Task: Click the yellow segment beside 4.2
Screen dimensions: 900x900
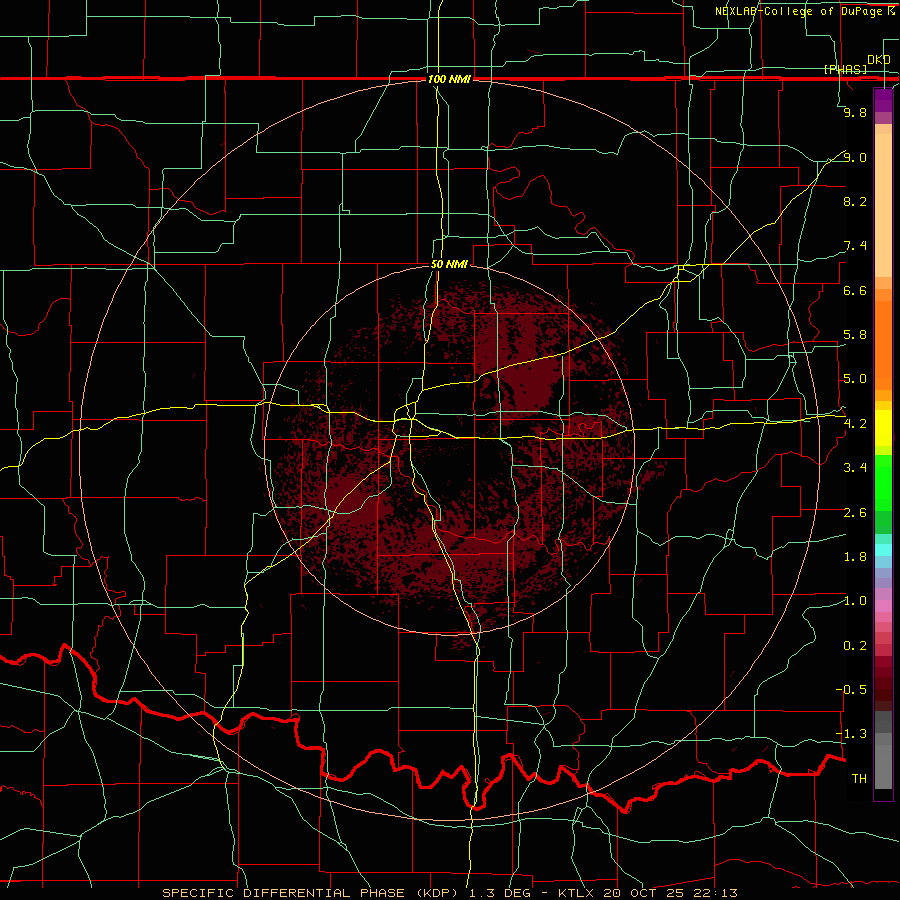Action: [x=883, y=428]
